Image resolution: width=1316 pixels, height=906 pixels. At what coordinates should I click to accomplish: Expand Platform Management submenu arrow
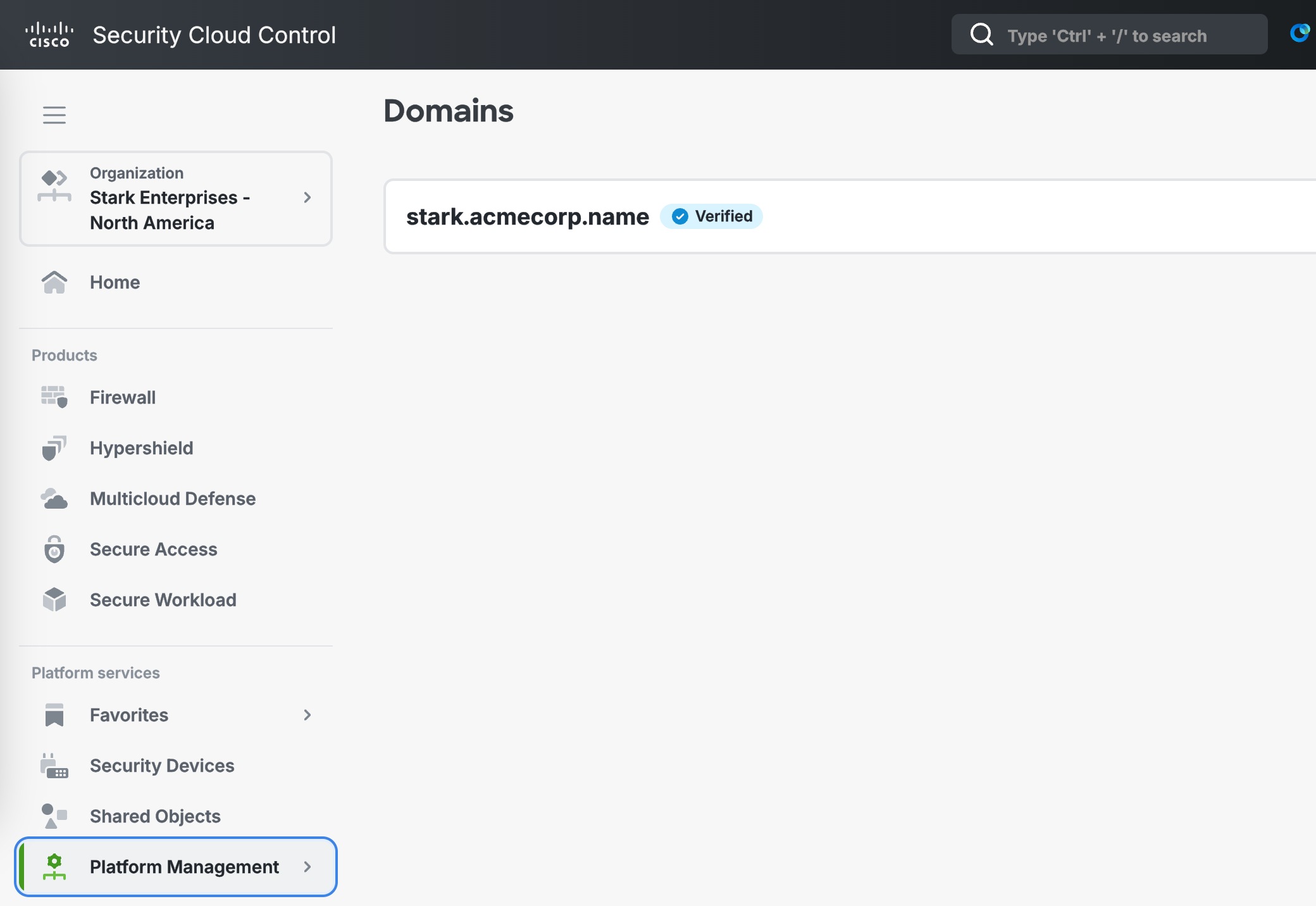pyautogui.click(x=308, y=867)
